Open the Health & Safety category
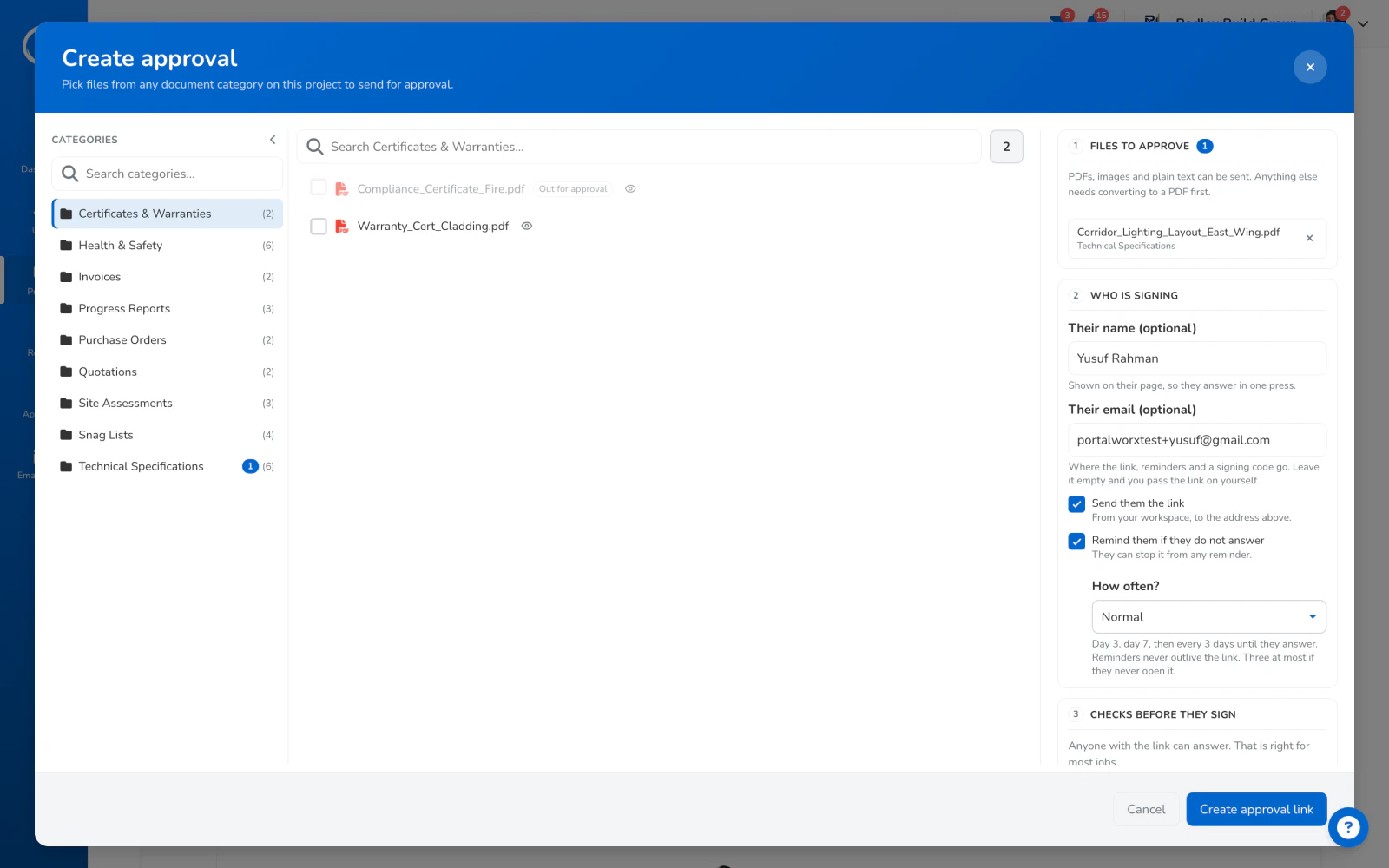This screenshot has height=868, width=1389. [168, 246]
